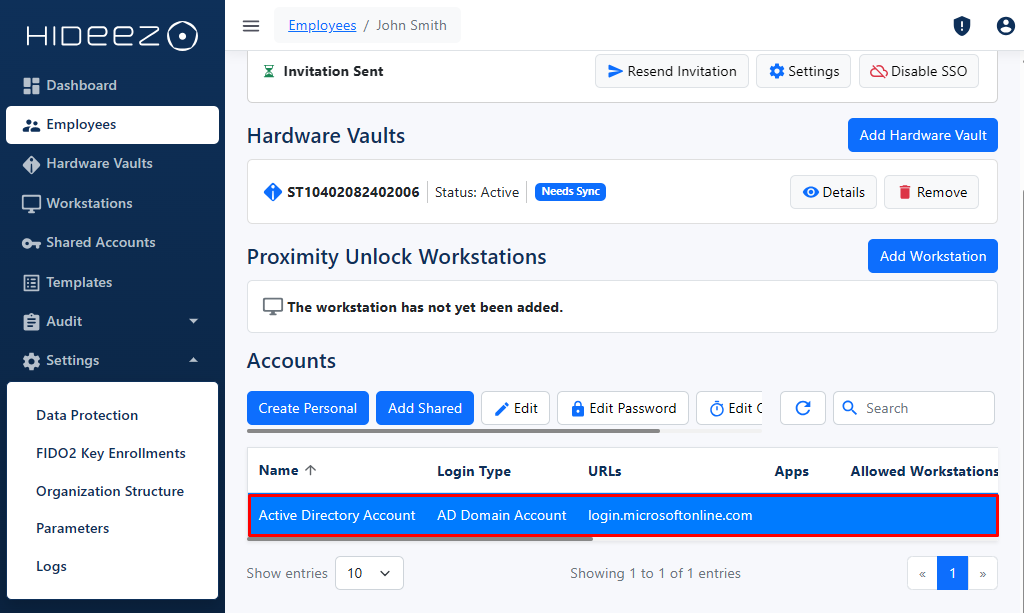
Task: Click the refresh accounts icon button
Action: (802, 408)
